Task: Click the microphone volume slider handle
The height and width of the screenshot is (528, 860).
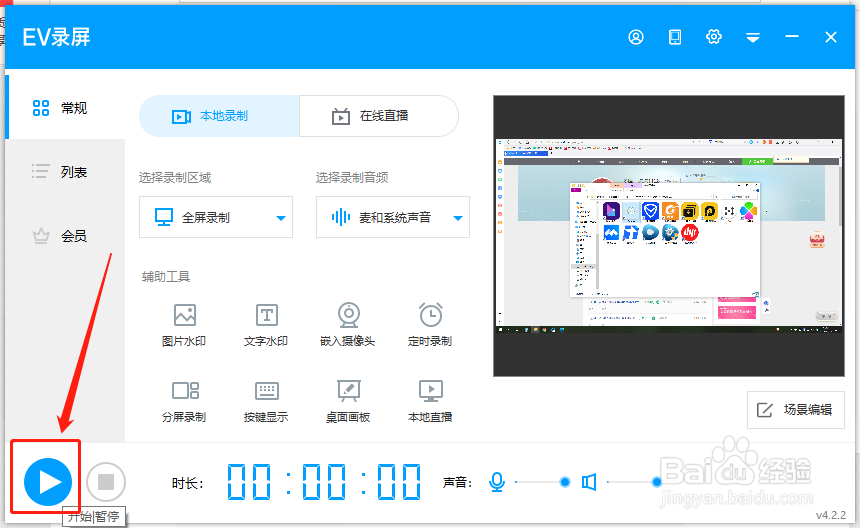Action: (x=564, y=482)
